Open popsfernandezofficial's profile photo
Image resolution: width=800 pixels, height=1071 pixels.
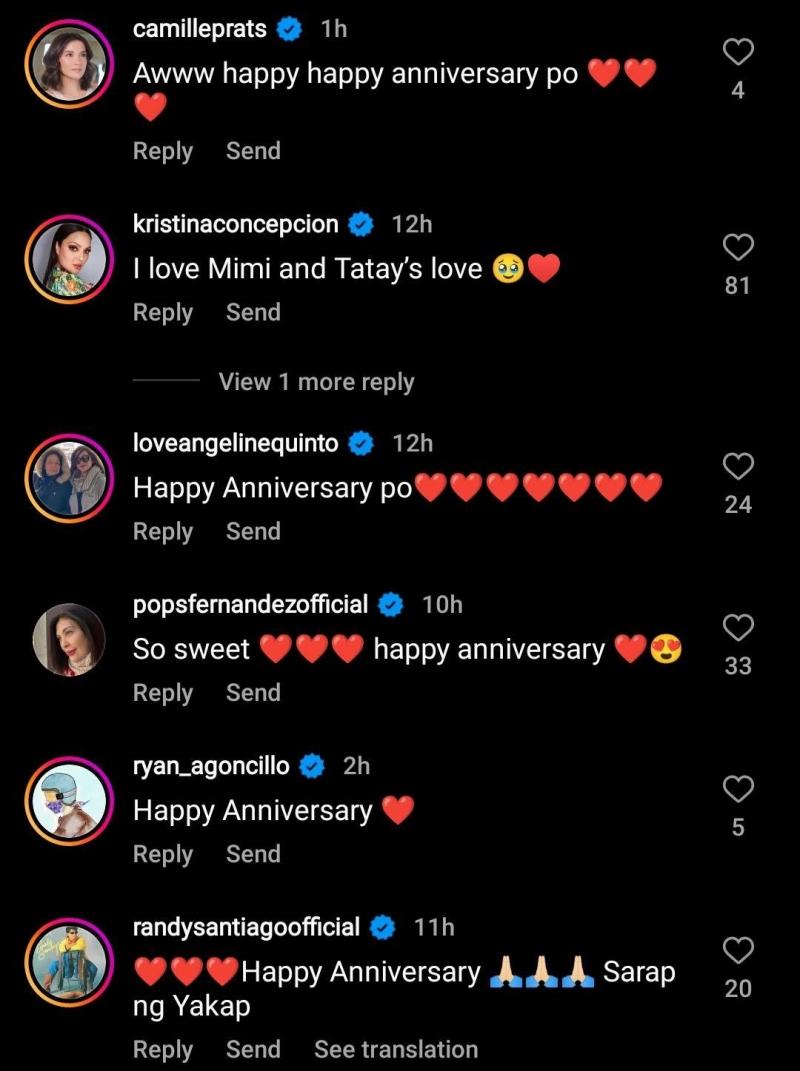(x=69, y=639)
